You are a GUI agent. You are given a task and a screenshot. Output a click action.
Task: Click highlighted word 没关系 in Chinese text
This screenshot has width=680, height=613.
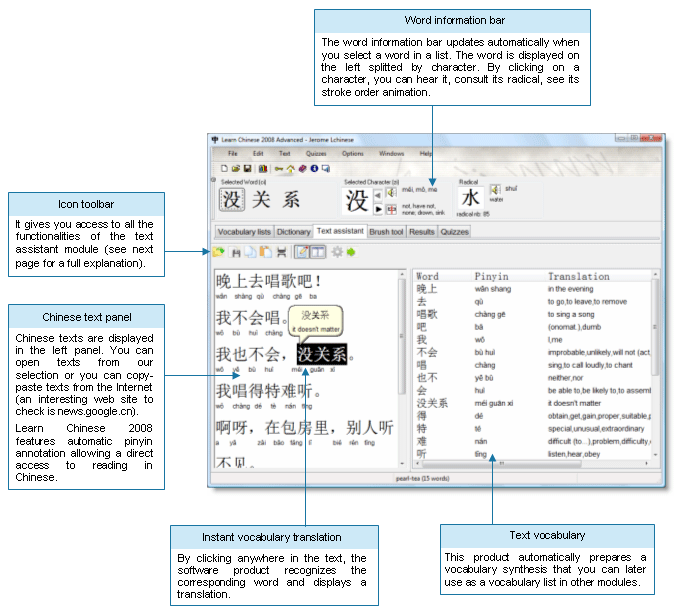point(322,354)
